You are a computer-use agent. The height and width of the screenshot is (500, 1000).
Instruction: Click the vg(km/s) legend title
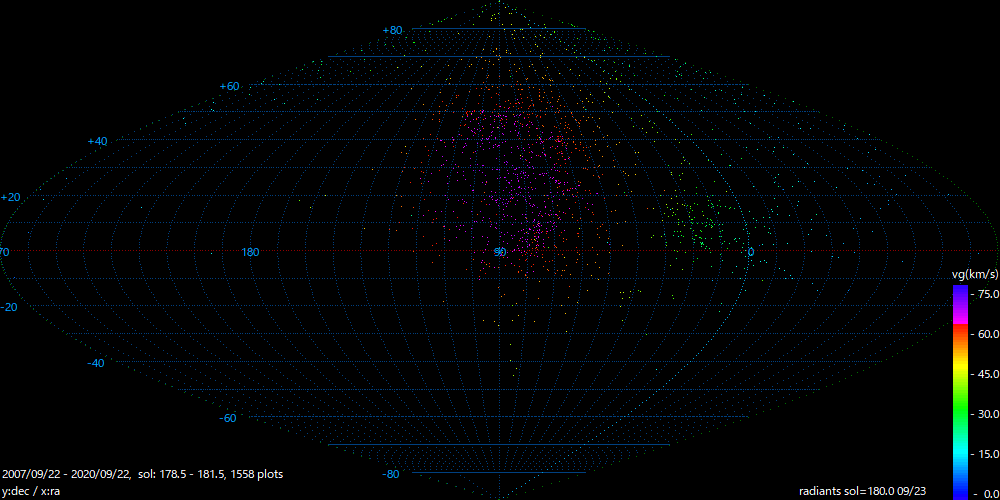(x=973, y=275)
